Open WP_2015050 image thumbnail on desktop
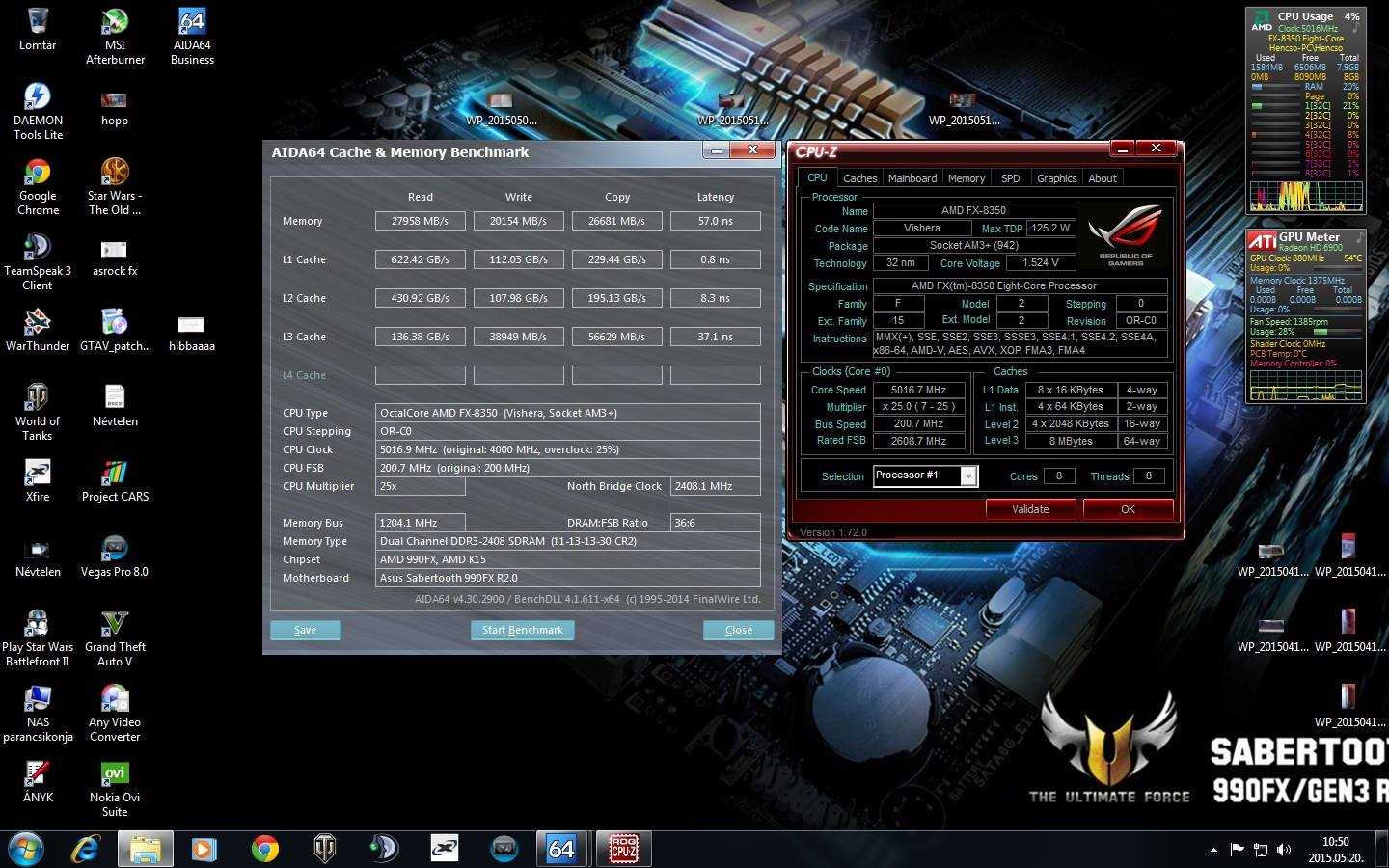 pyautogui.click(x=501, y=109)
